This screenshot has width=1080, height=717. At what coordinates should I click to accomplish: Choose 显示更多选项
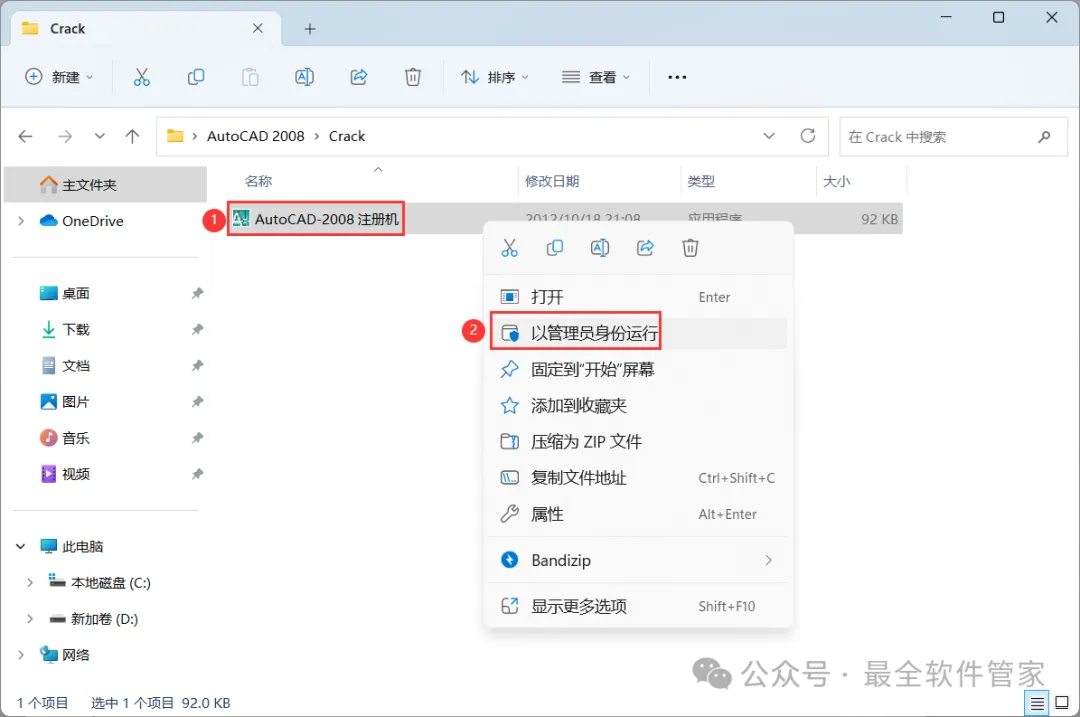click(x=638, y=606)
